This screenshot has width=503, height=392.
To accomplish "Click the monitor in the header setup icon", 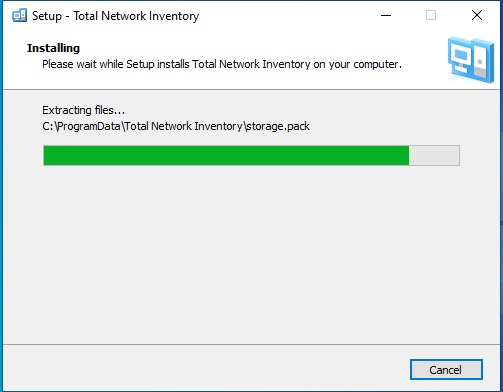I will click(x=461, y=59).
